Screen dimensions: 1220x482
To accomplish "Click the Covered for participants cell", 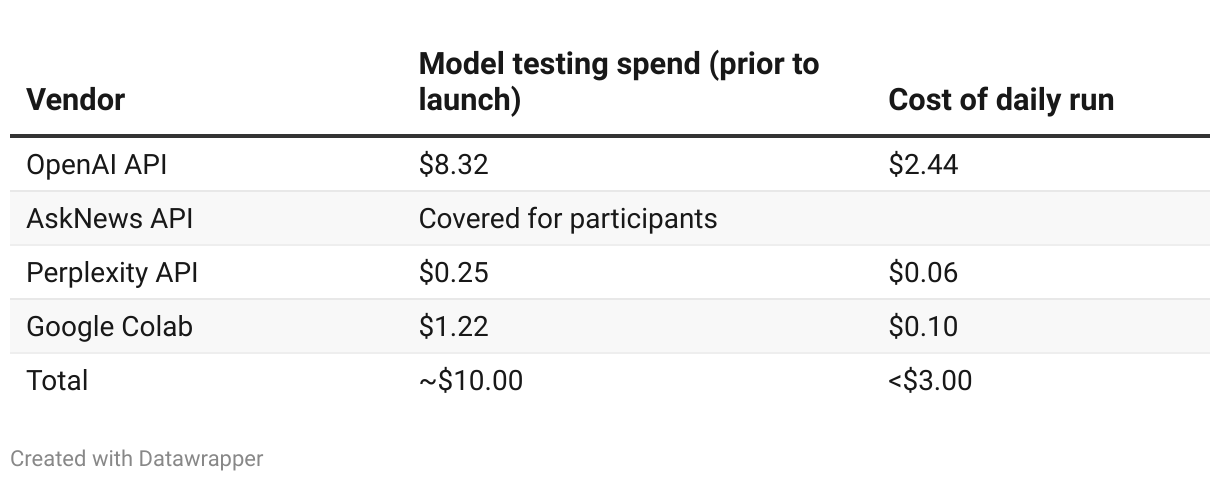I will tap(568, 218).
